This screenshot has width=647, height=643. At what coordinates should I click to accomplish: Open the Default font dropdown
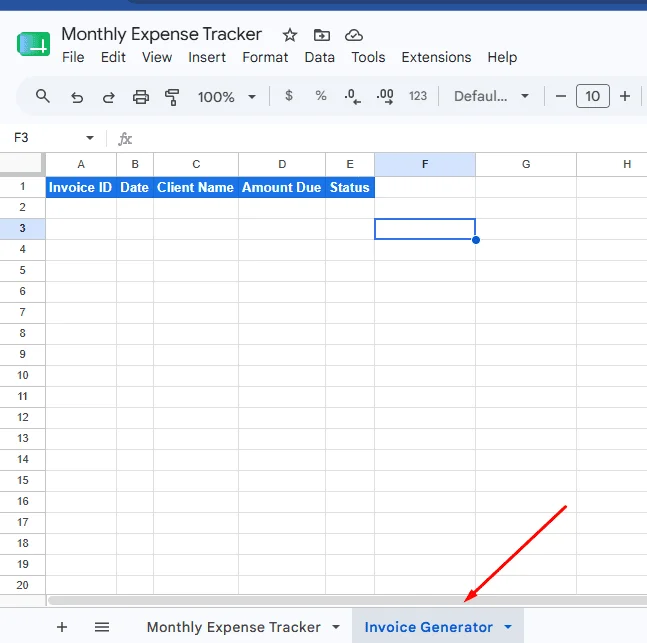tap(491, 96)
